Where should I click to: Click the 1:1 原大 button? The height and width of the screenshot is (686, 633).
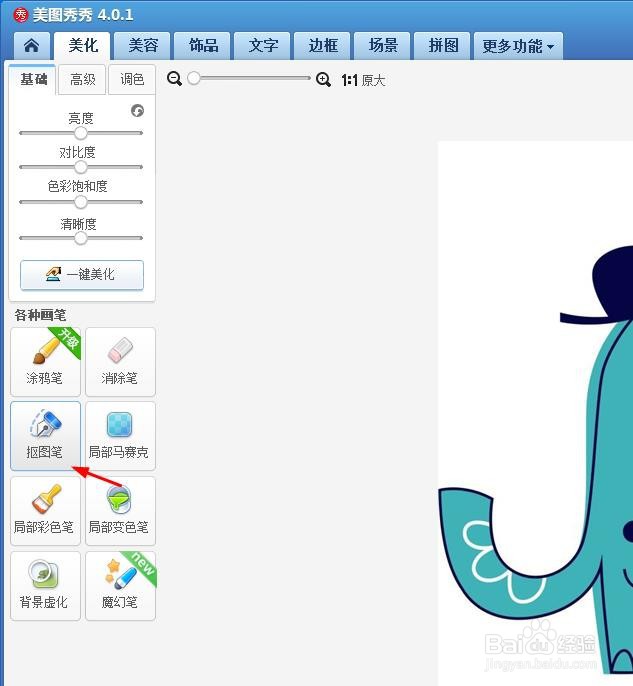tap(363, 80)
